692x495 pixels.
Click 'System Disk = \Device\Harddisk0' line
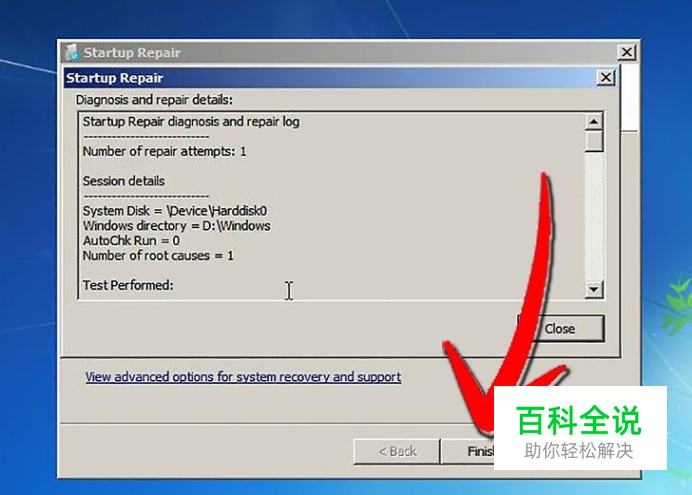coord(175,211)
